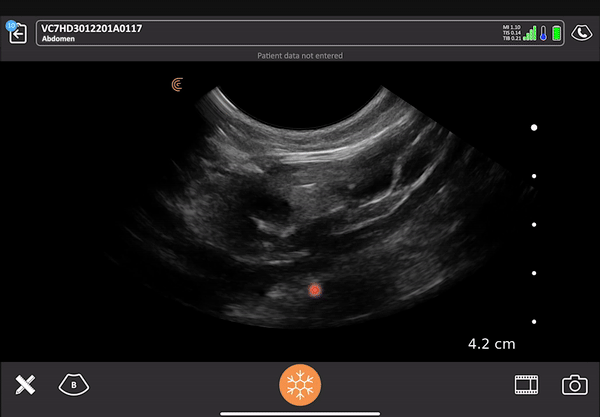Image resolution: width=600 pixels, height=417 pixels.
Task: Tap the home indicator bar at screen bottom
Action: [x=300, y=411]
